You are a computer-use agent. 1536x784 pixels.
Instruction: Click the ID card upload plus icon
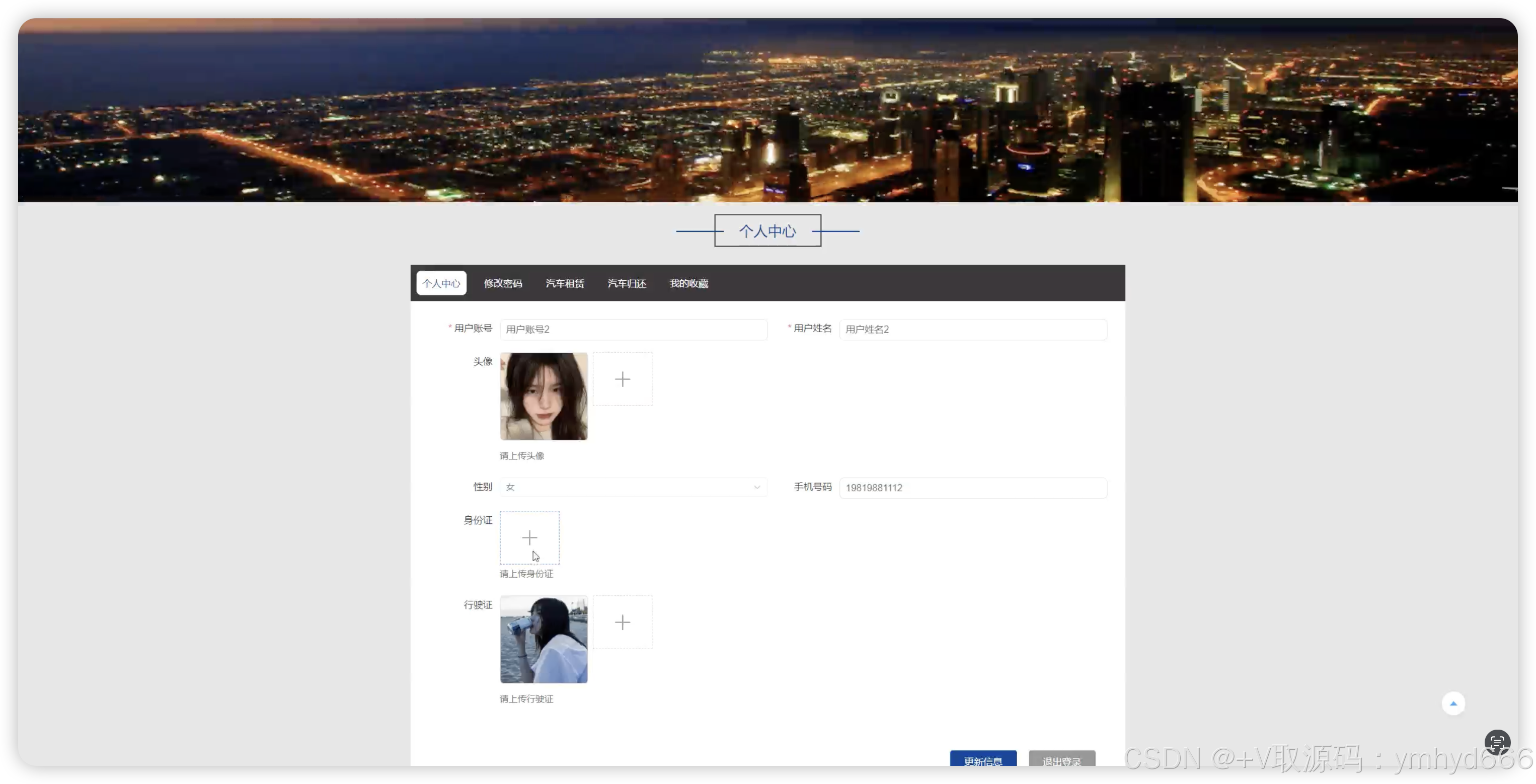point(529,538)
